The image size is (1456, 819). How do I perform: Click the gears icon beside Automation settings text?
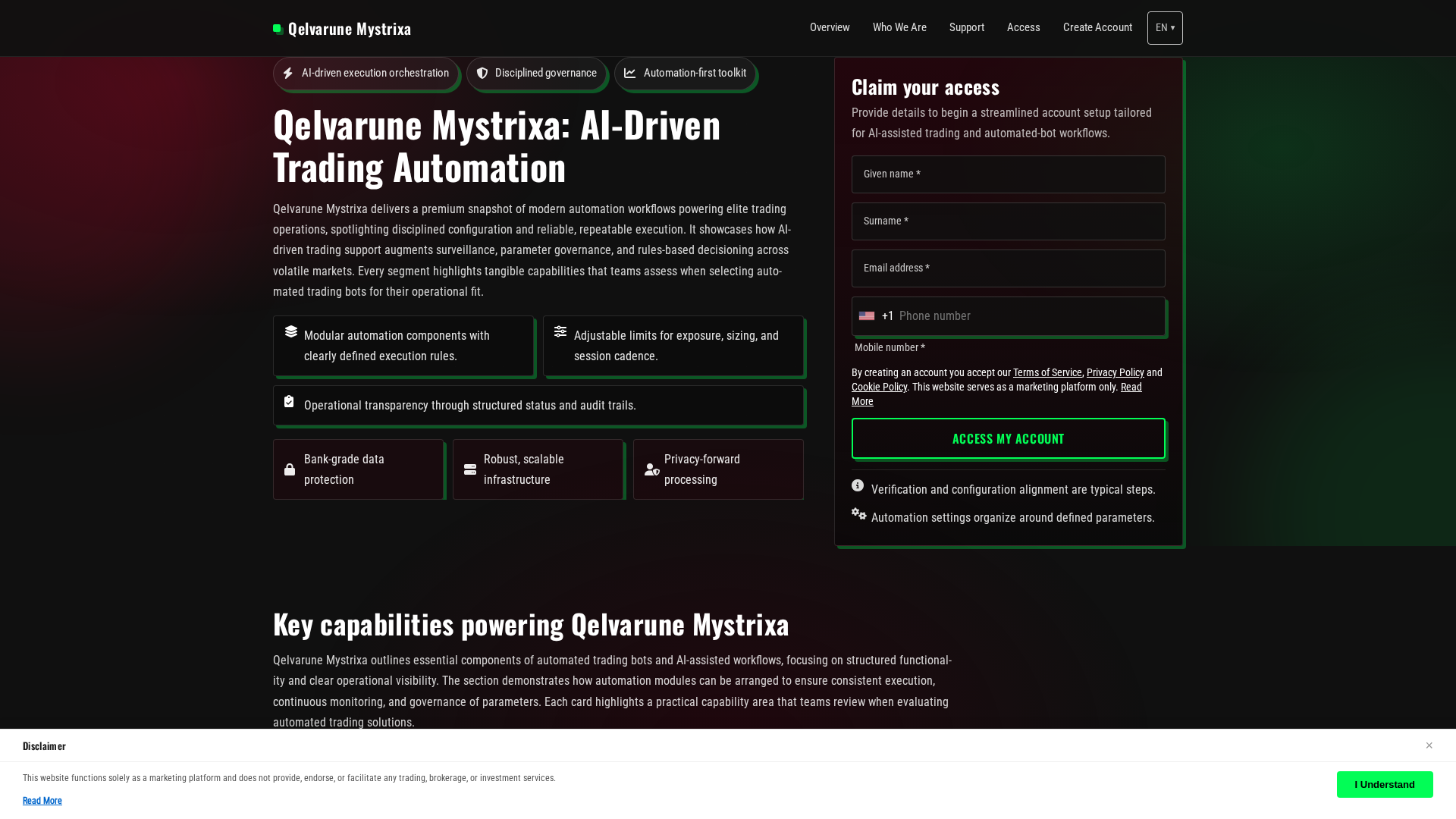pos(859,513)
